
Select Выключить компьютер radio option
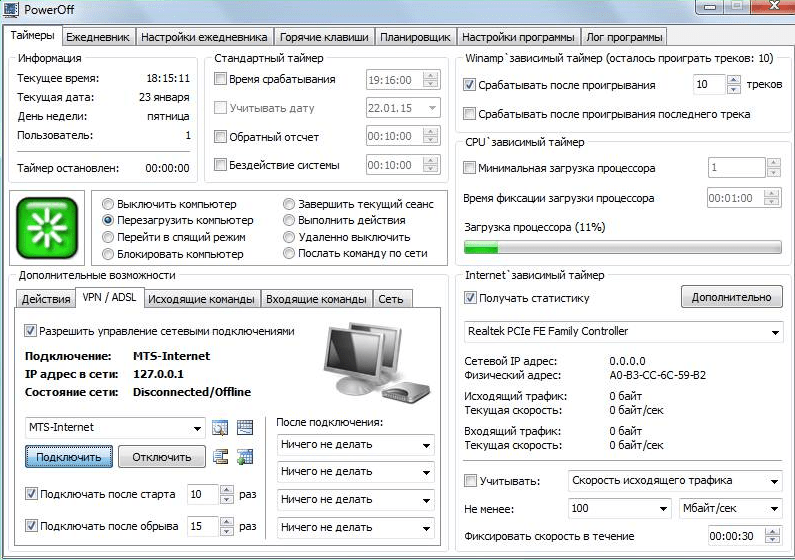click(x=109, y=204)
